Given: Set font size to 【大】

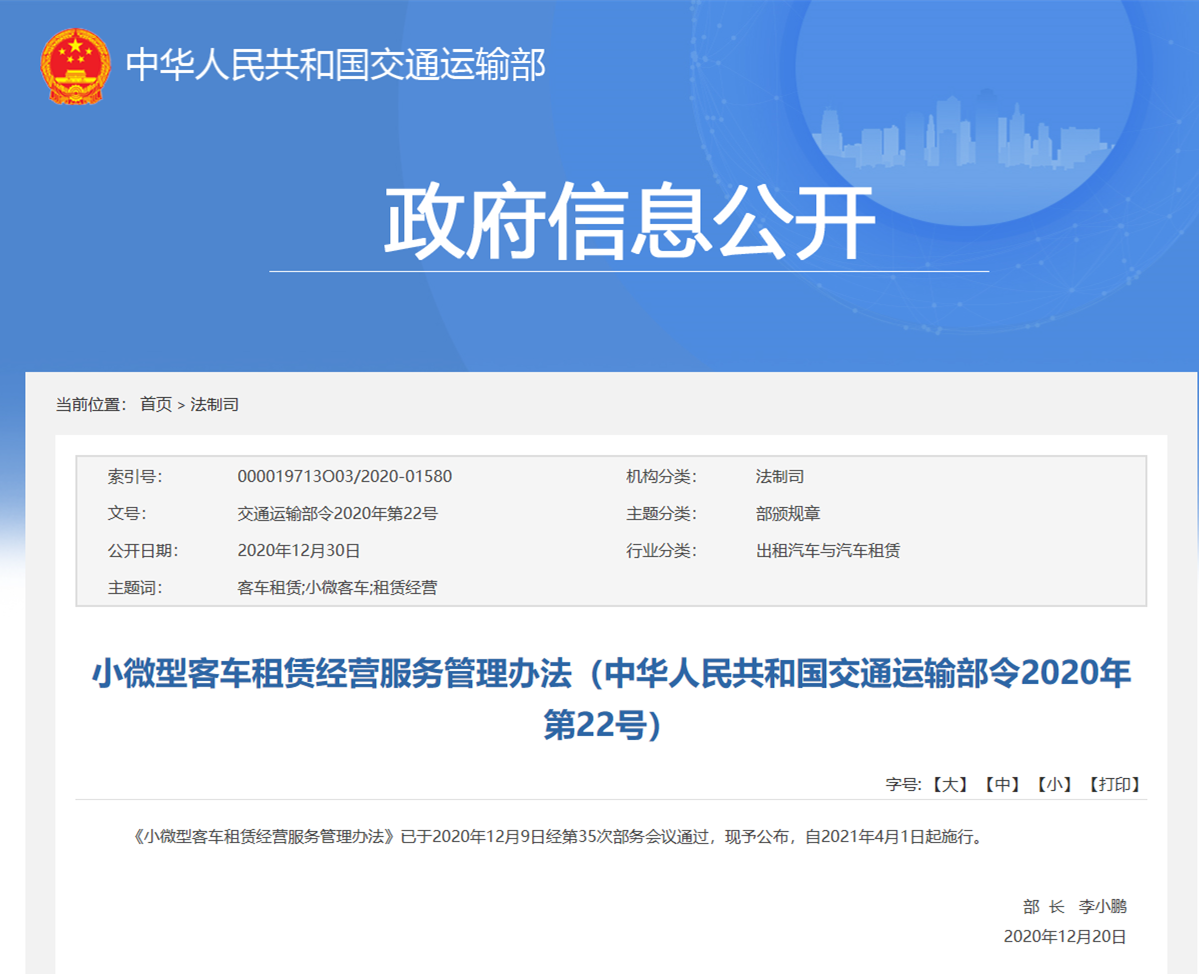Looking at the screenshot, I should 949,785.
